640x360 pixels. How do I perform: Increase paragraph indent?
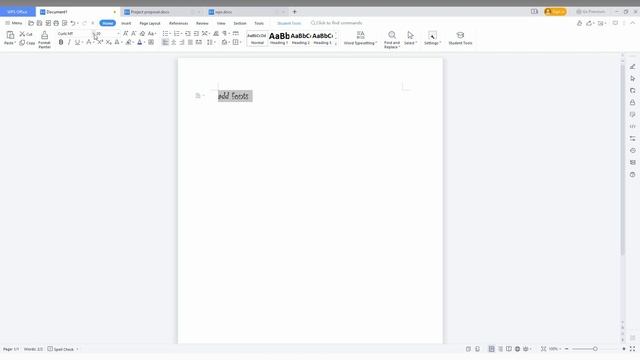(196, 33)
